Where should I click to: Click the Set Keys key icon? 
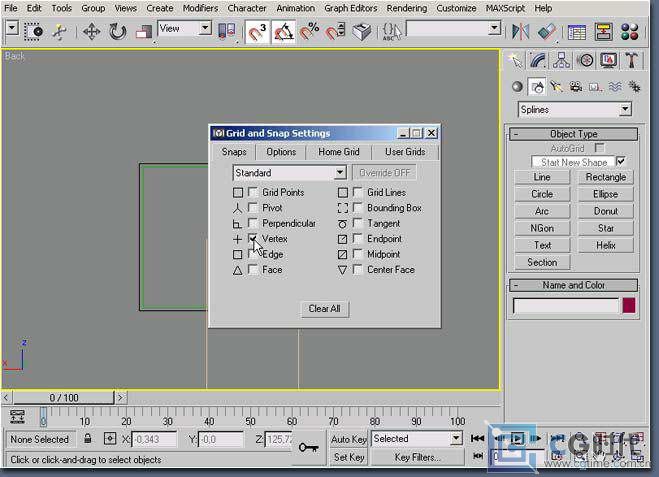[x=308, y=448]
